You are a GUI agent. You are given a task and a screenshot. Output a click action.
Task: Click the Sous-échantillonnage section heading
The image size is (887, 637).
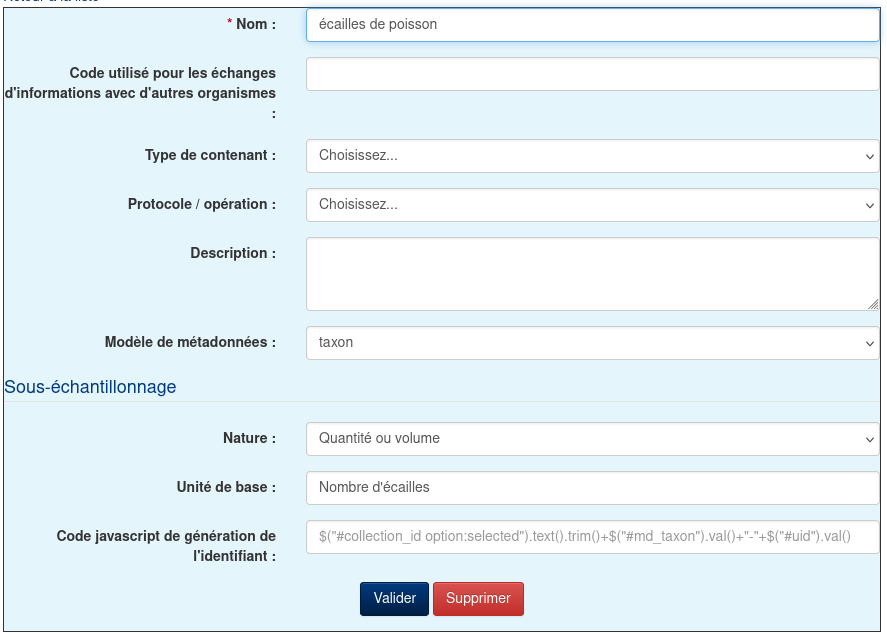coord(90,387)
